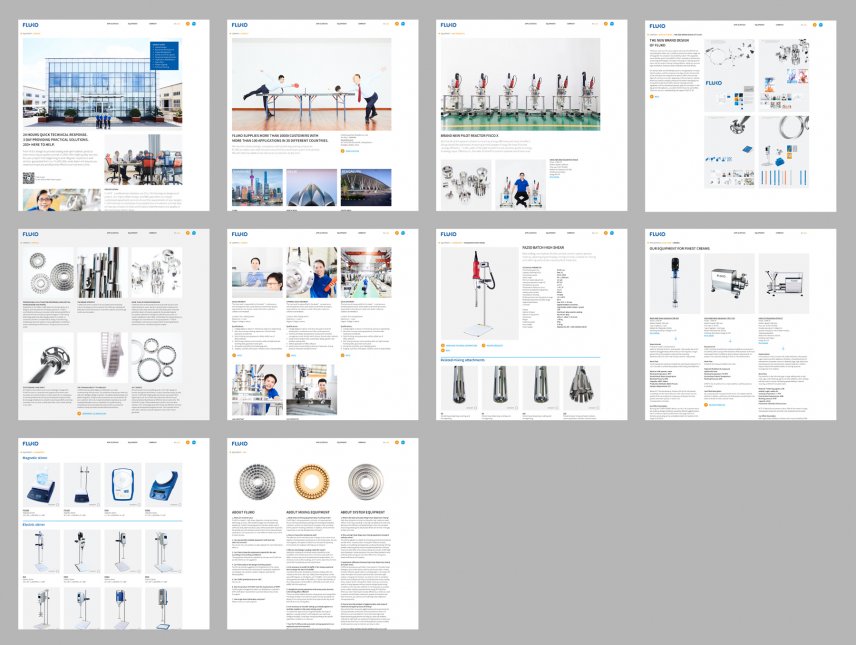The height and width of the screenshot is (645, 856).
Task: Click the orange link beside the ping-pong page text
Action: coord(345,151)
